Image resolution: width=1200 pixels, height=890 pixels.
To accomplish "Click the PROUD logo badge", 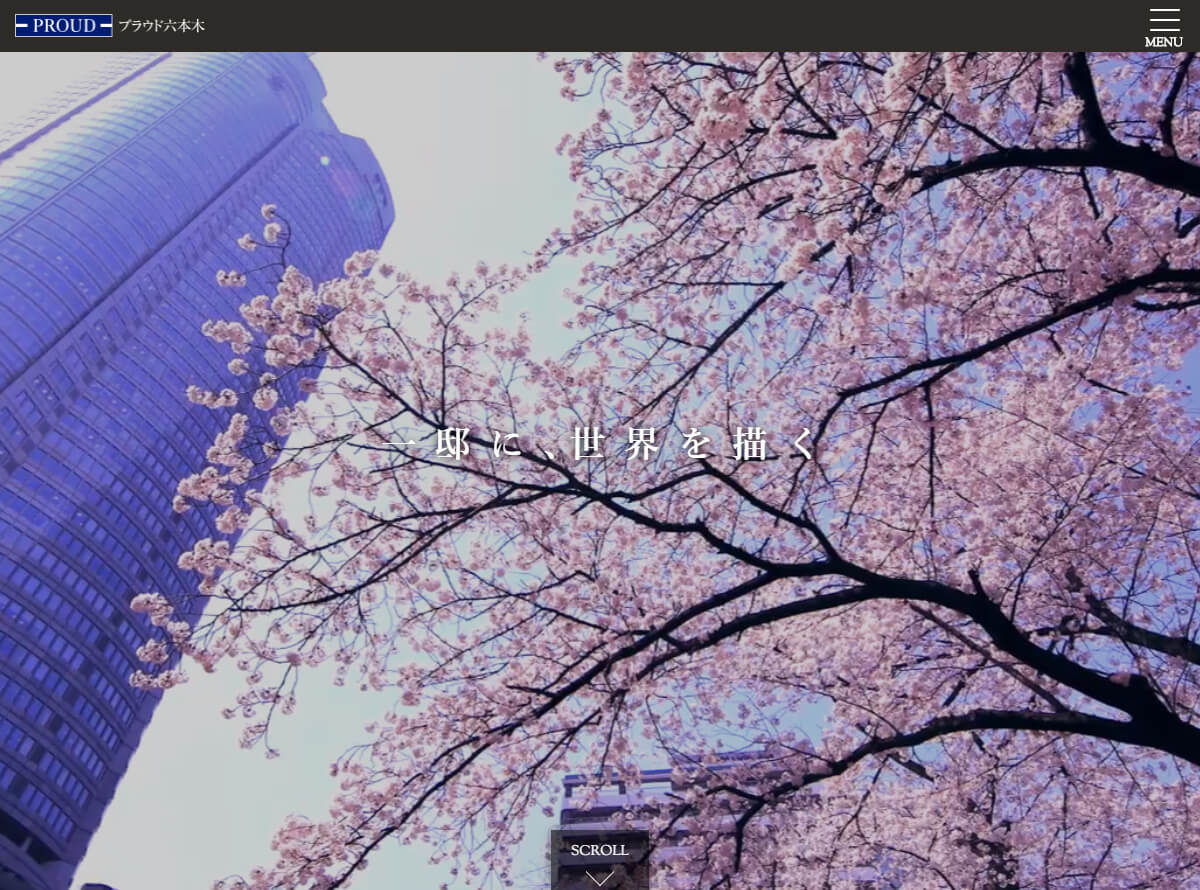I will pyautogui.click(x=63, y=26).
